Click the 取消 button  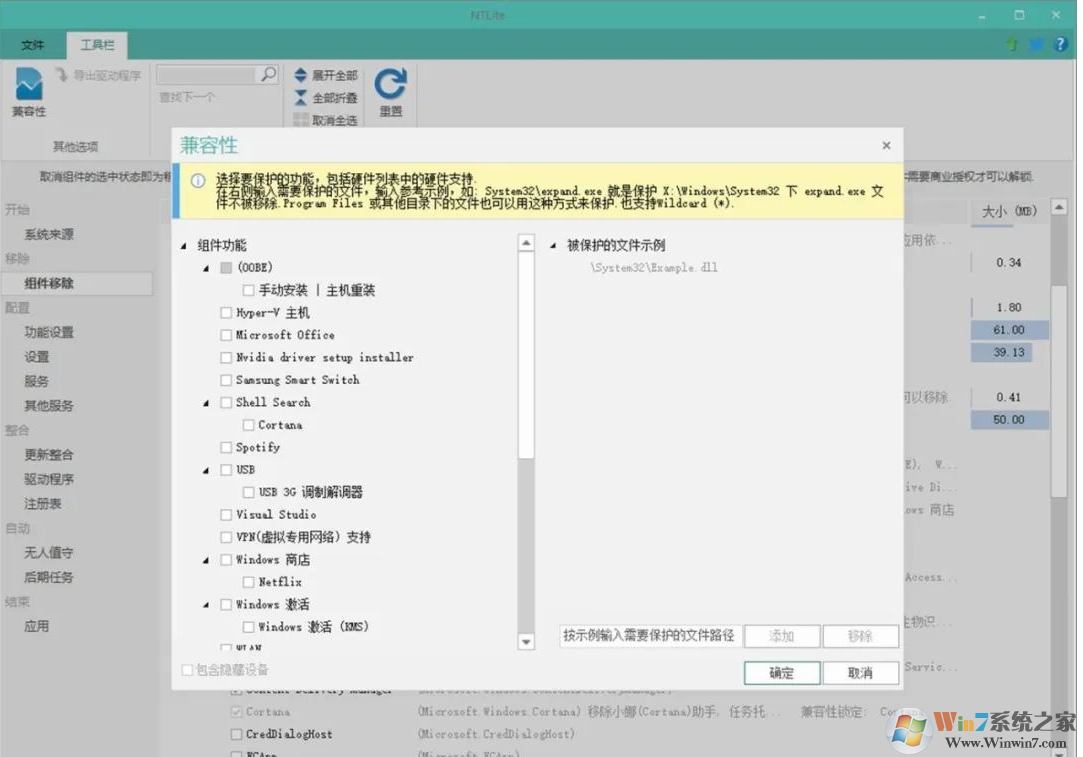pos(861,673)
